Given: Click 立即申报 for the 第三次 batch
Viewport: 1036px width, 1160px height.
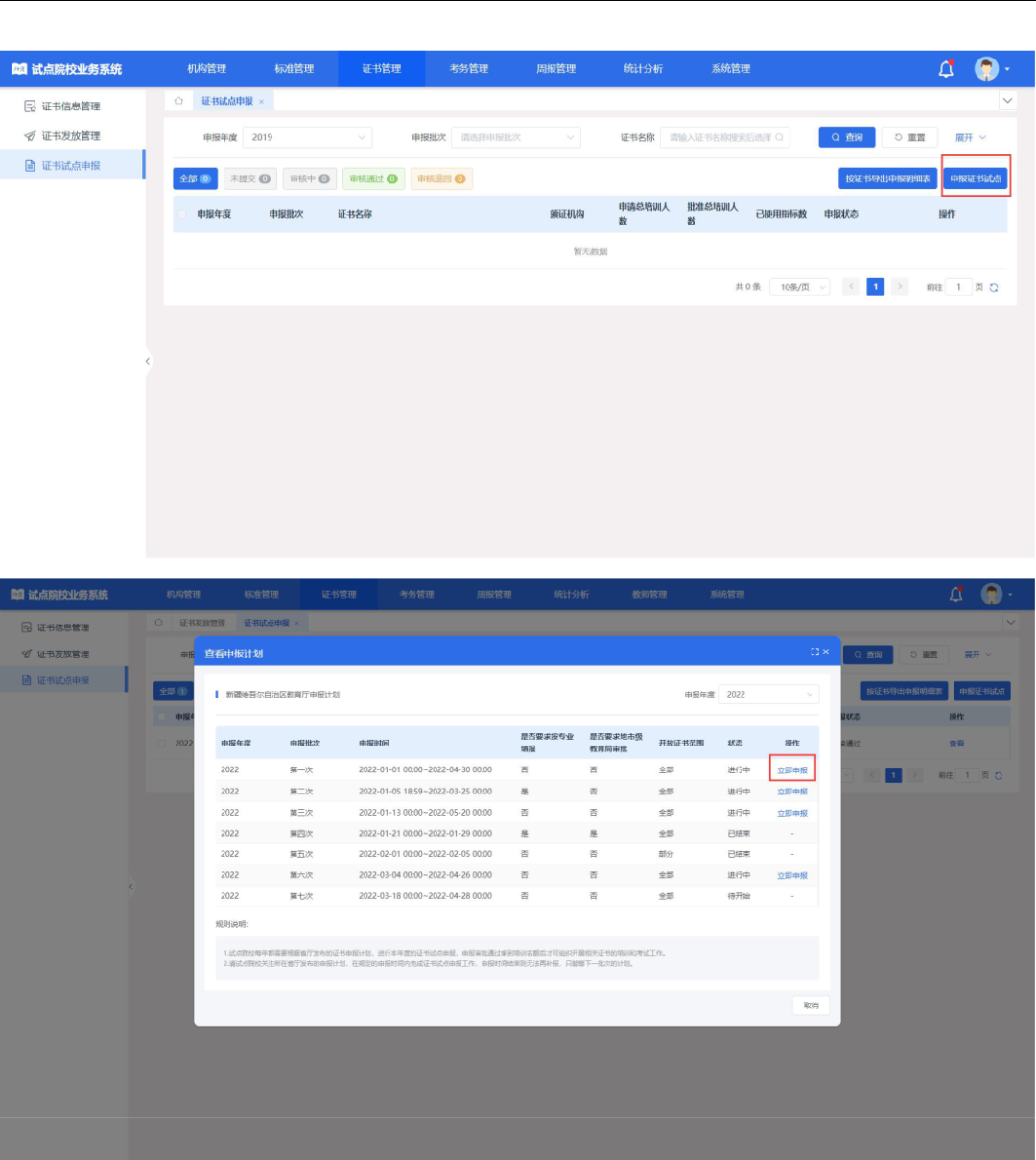Looking at the screenshot, I should pos(792,813).
